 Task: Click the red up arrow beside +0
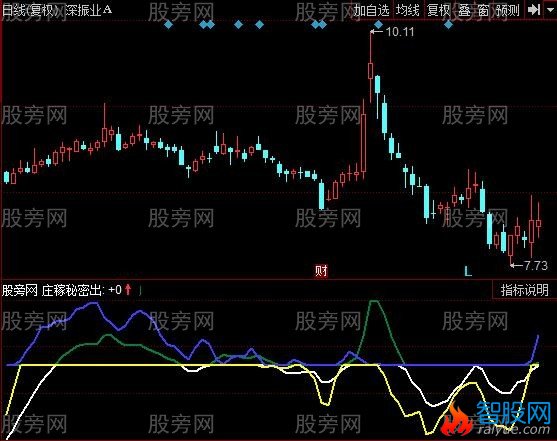point(128,290)
